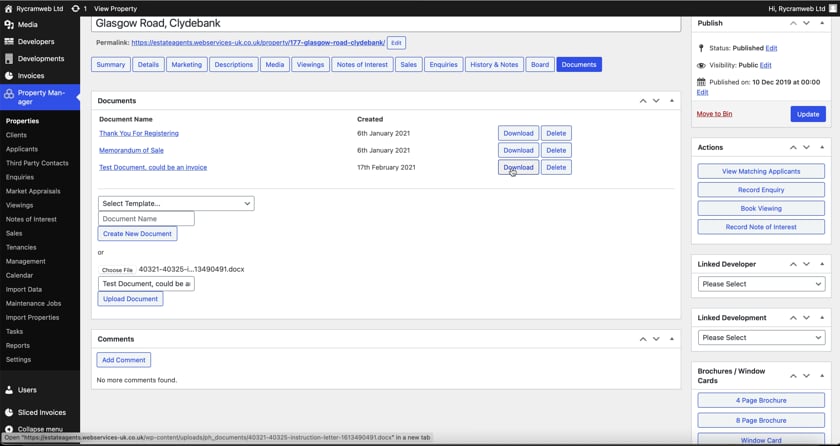The height and width of the screenshot is (446, 840).
Task: Open Thank You For Registering link
Action: click(x=139, y=133)
